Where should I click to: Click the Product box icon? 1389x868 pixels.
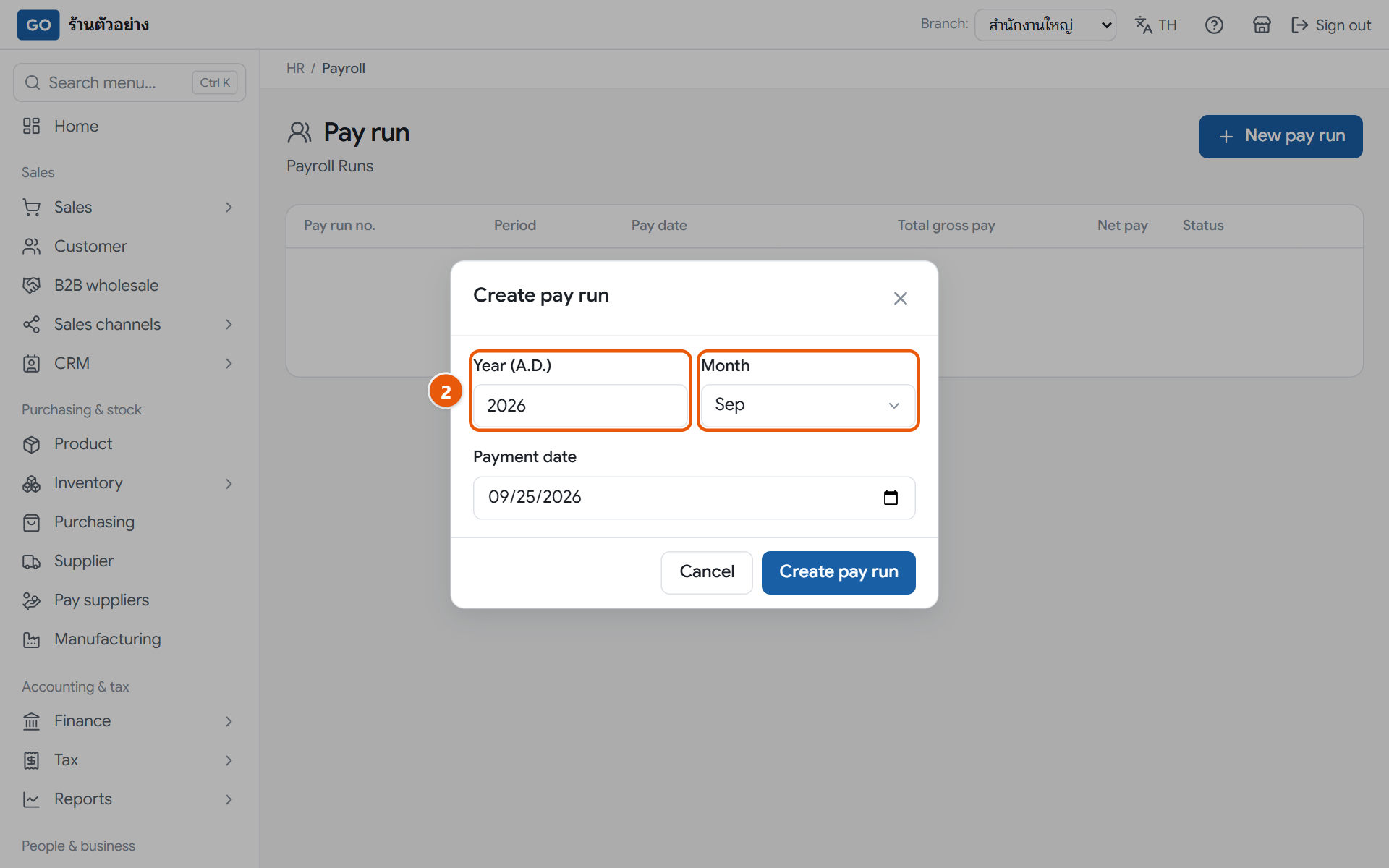pos(31,444)
